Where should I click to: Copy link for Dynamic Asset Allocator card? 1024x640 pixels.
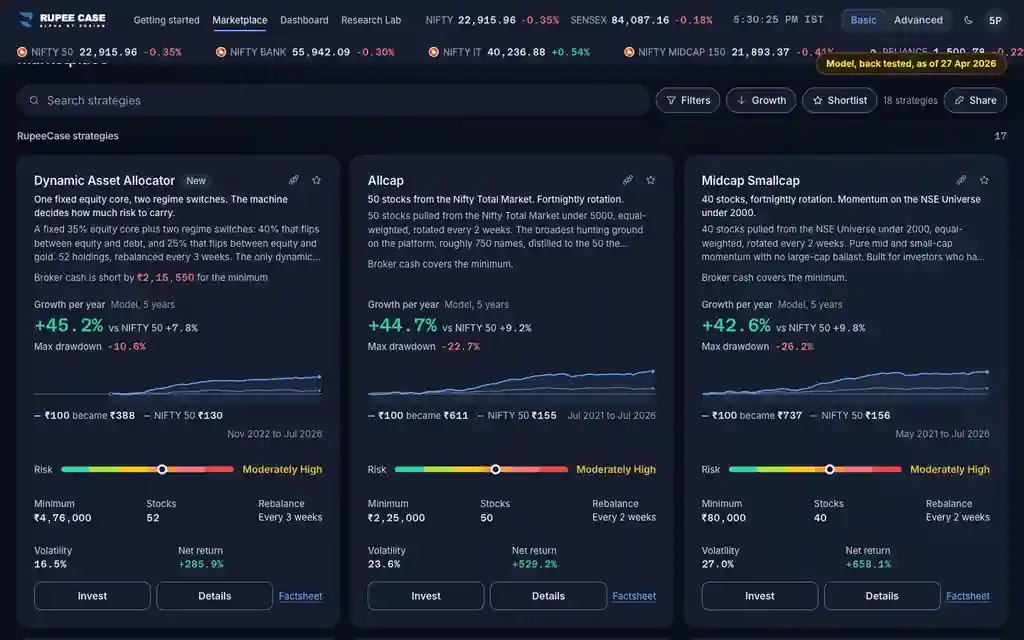coord(294,180)
